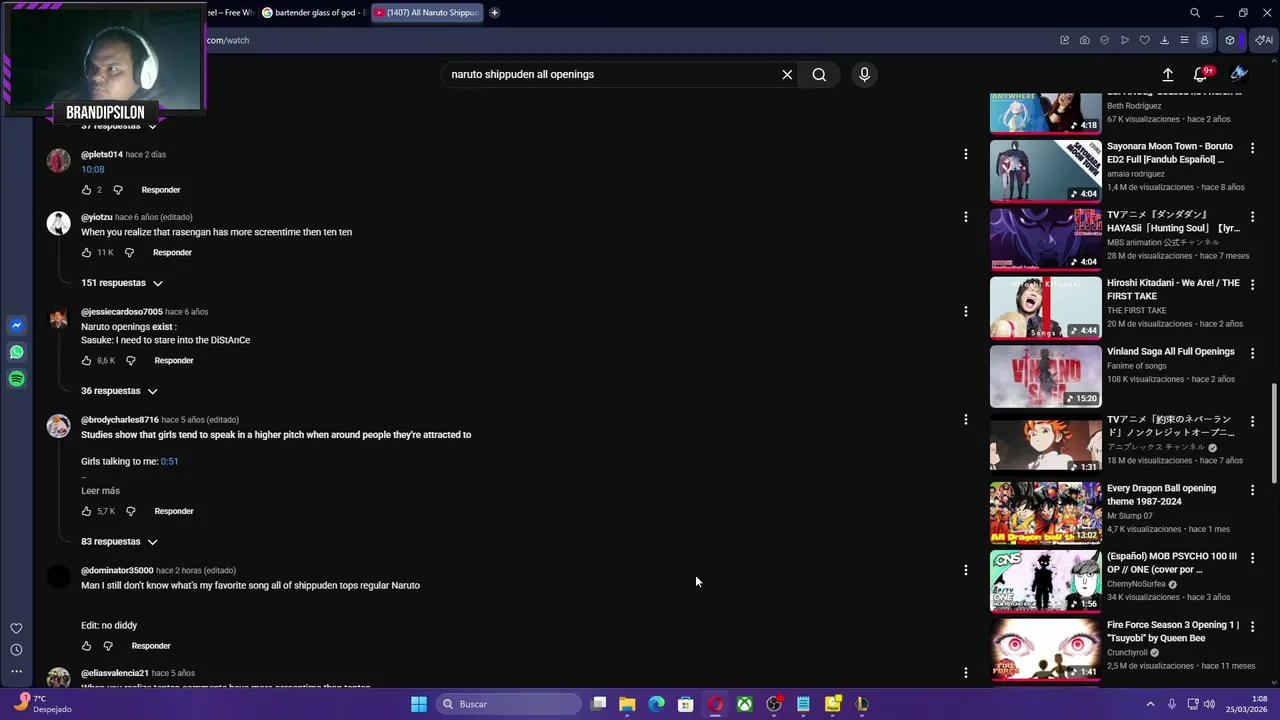This screenshot has height=720, width=1280.
Task: Open menu for Fire Force Season 3 video
Action: point(1252,627)
